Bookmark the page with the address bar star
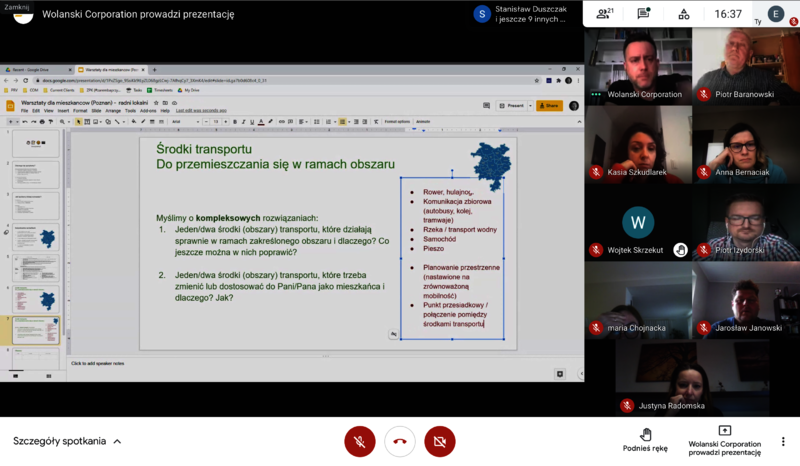 pyautogui.click(x=537, y=80)
